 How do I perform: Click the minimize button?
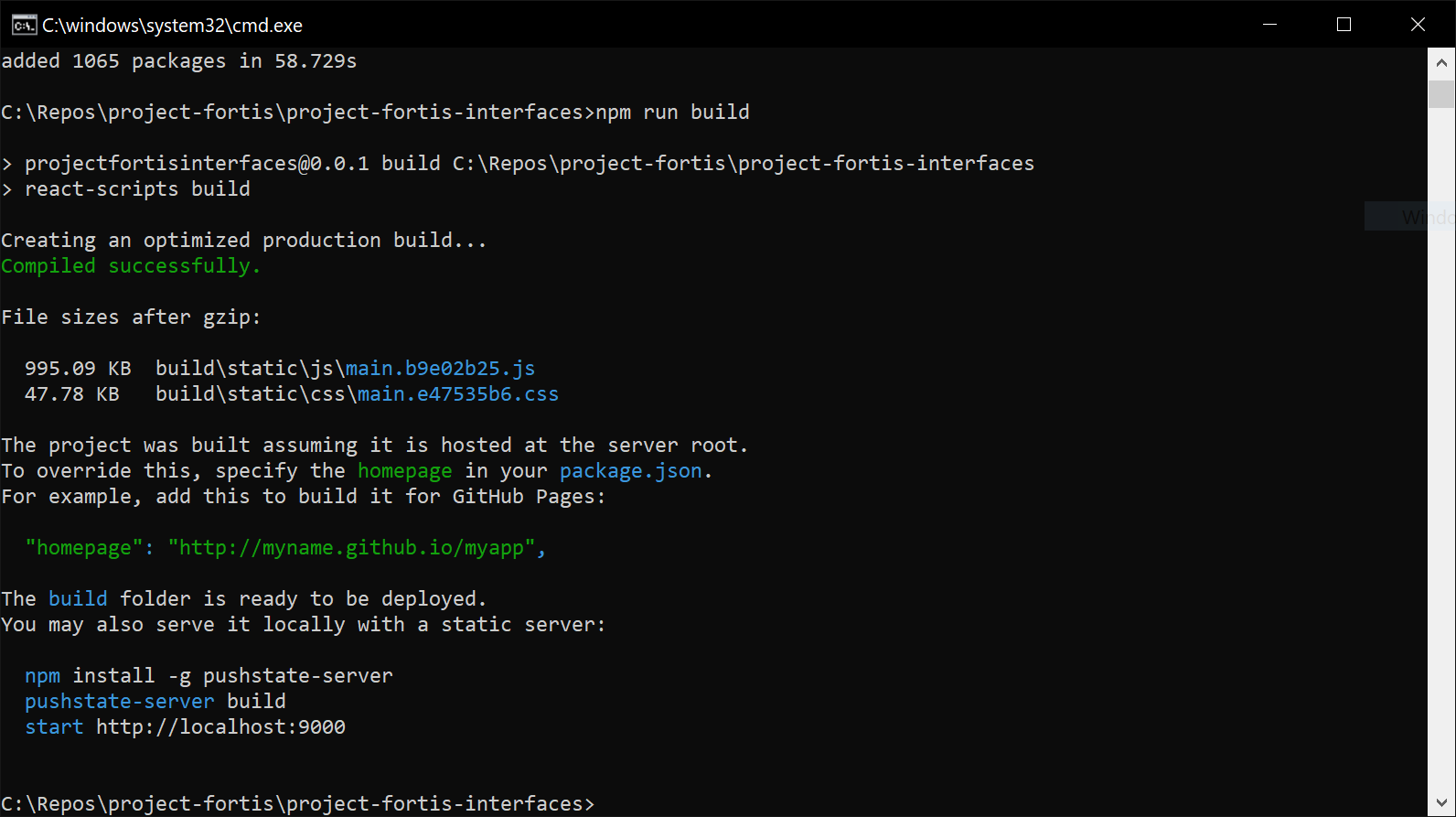(1270, 25)
